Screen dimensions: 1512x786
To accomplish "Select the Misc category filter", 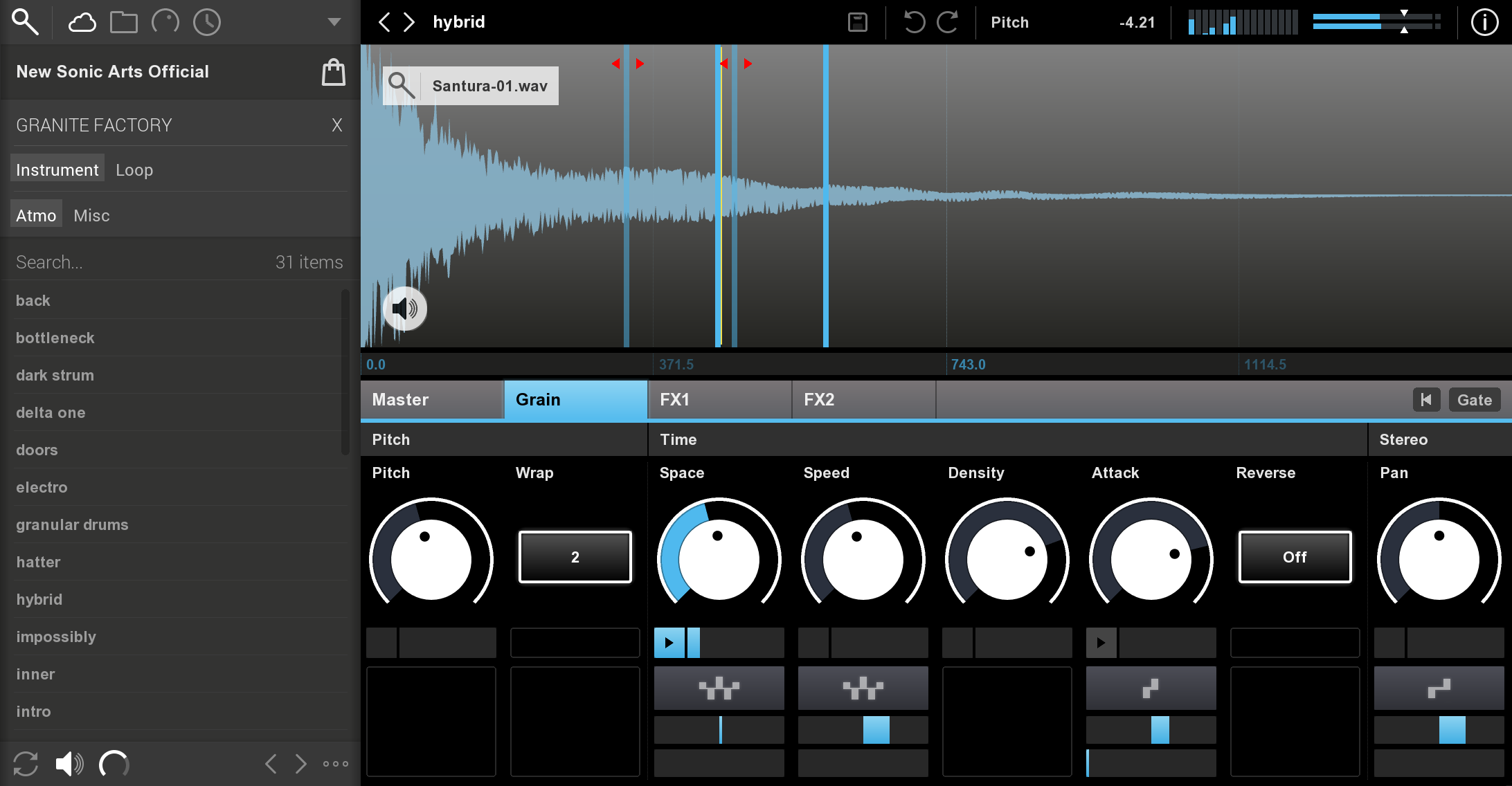I will click(x=91, y=215).
